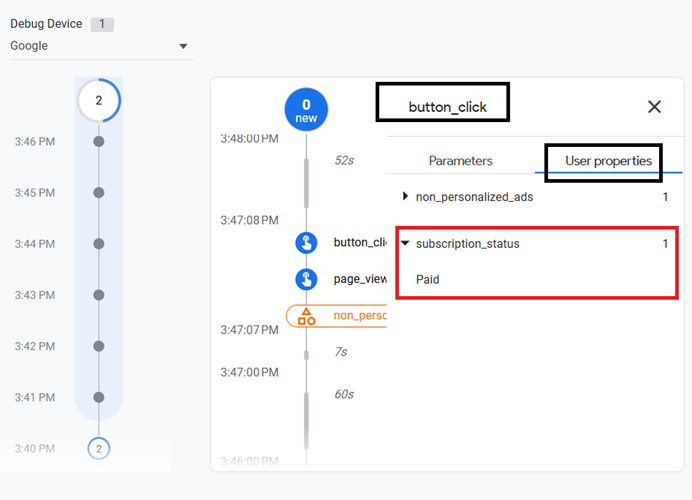
Task: Click the 3:43 PM time label
Action: click(x=35, y=295)
